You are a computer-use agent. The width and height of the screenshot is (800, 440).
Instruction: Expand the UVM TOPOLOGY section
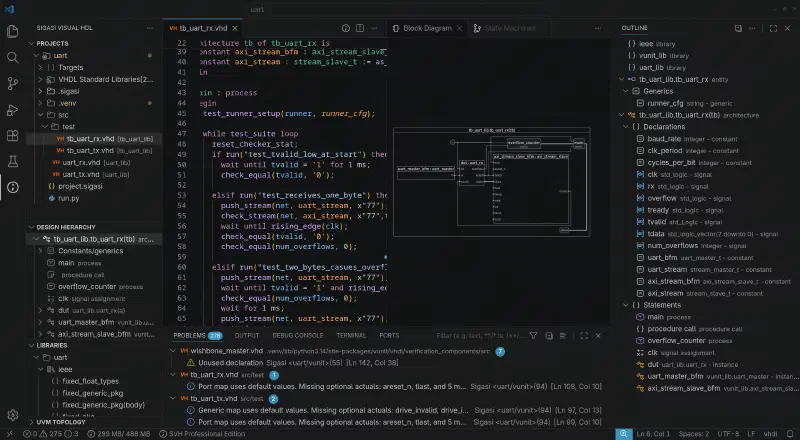32,422
